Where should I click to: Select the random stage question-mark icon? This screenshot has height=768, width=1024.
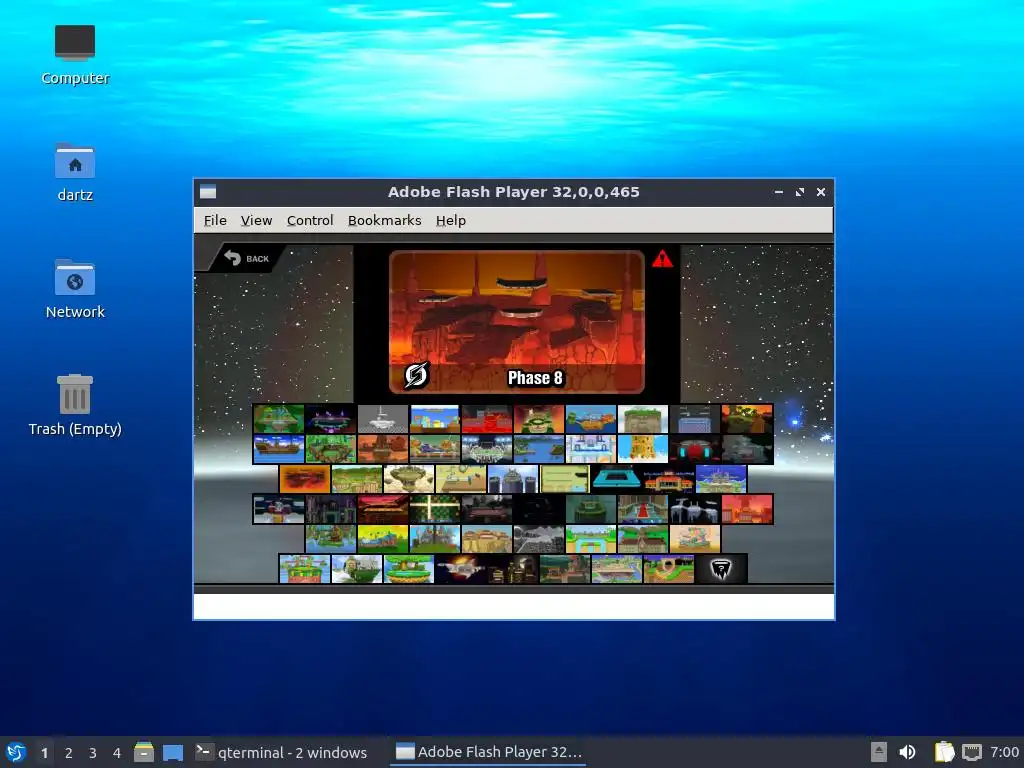tap(721, 569)
